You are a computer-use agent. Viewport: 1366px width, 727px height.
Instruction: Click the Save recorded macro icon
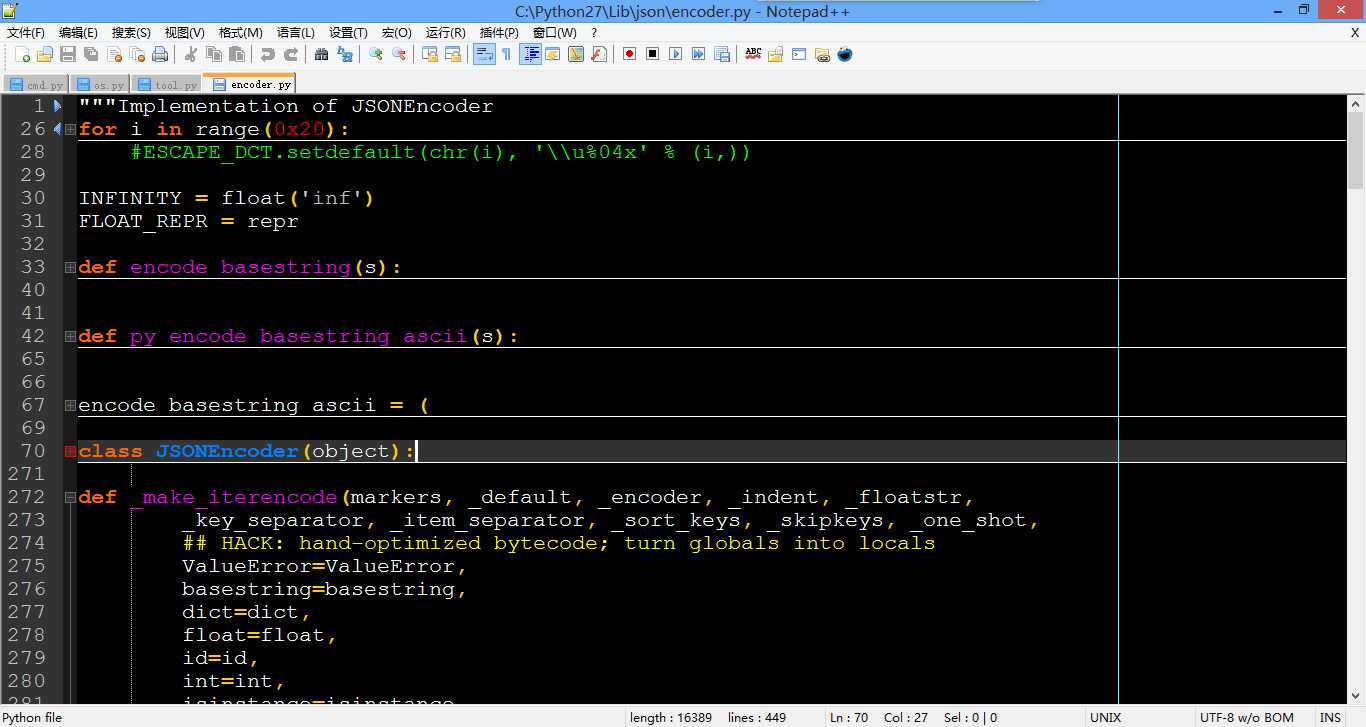(721, 54)
